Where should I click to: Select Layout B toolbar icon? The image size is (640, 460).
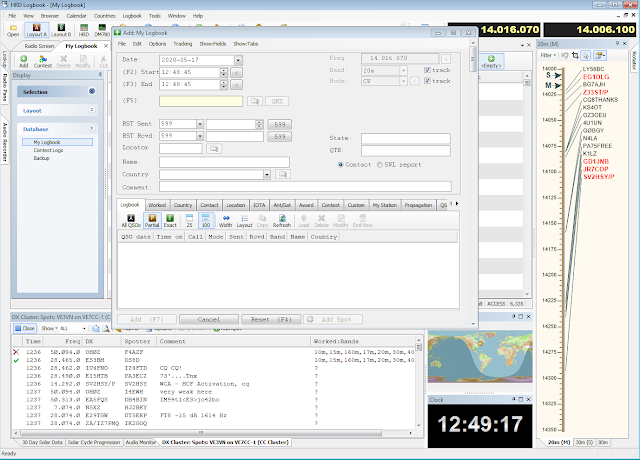point(61,31)
